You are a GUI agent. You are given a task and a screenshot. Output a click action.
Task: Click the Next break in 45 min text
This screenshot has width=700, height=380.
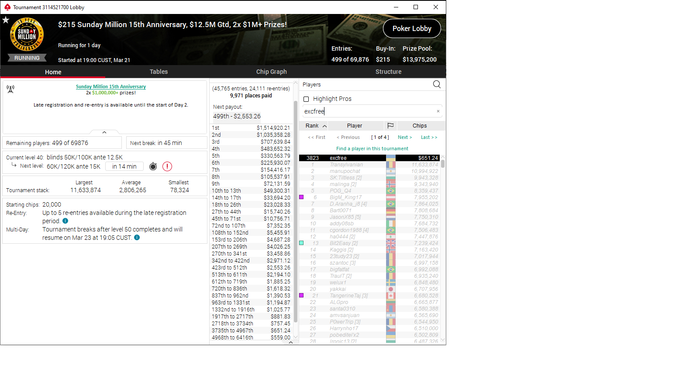[156, 143]
